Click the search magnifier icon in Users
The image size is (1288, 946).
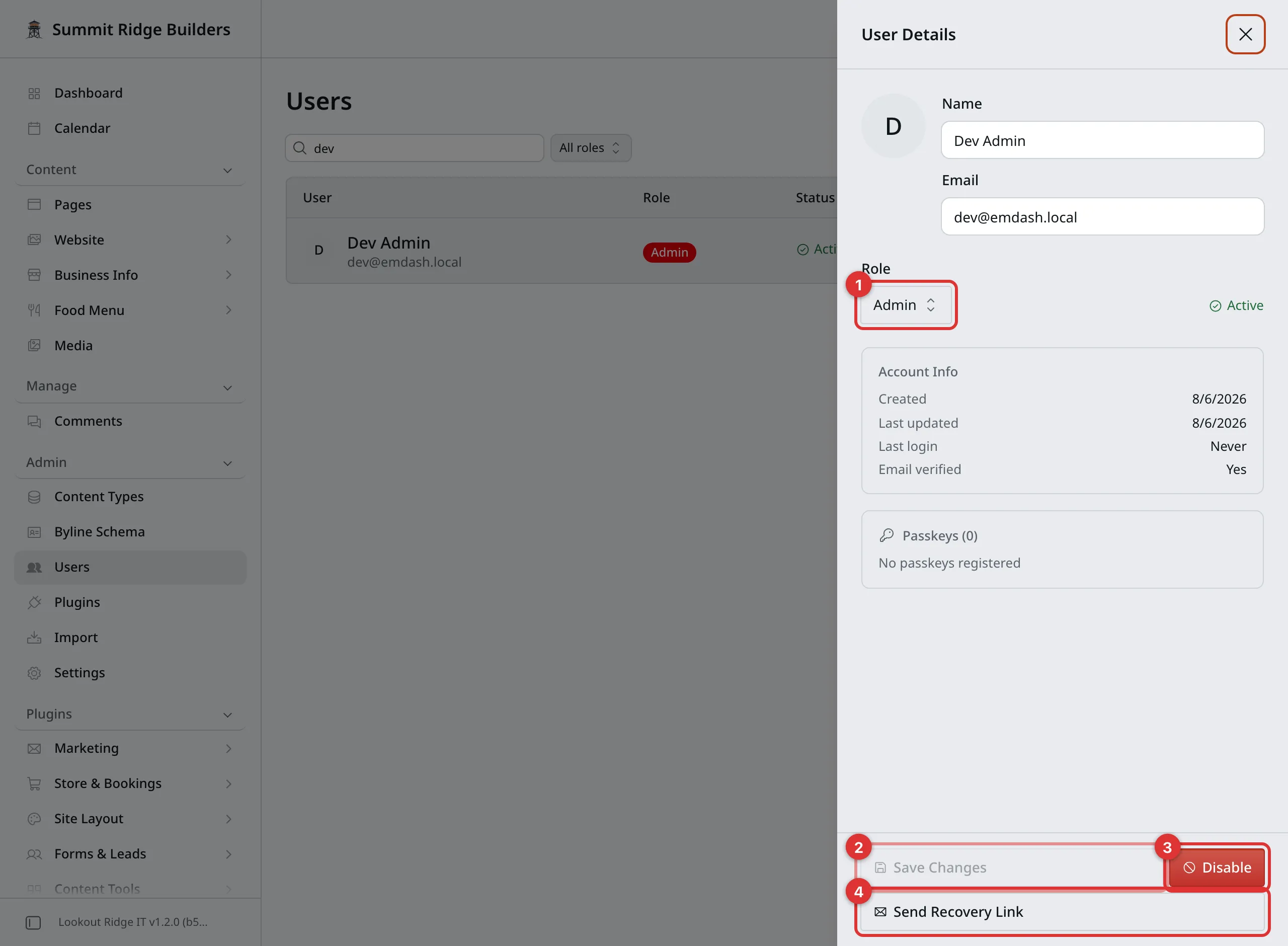coord(299,148)
